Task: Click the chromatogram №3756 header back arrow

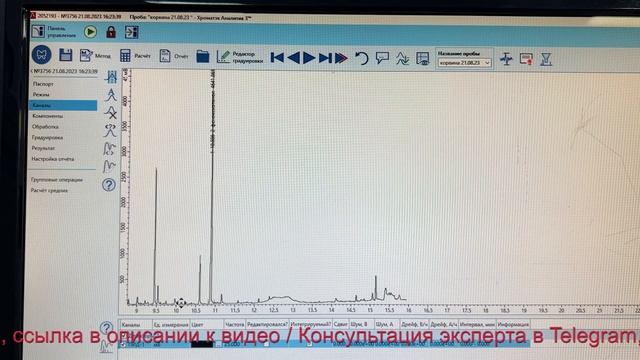Action: click(x=33, y=71)
